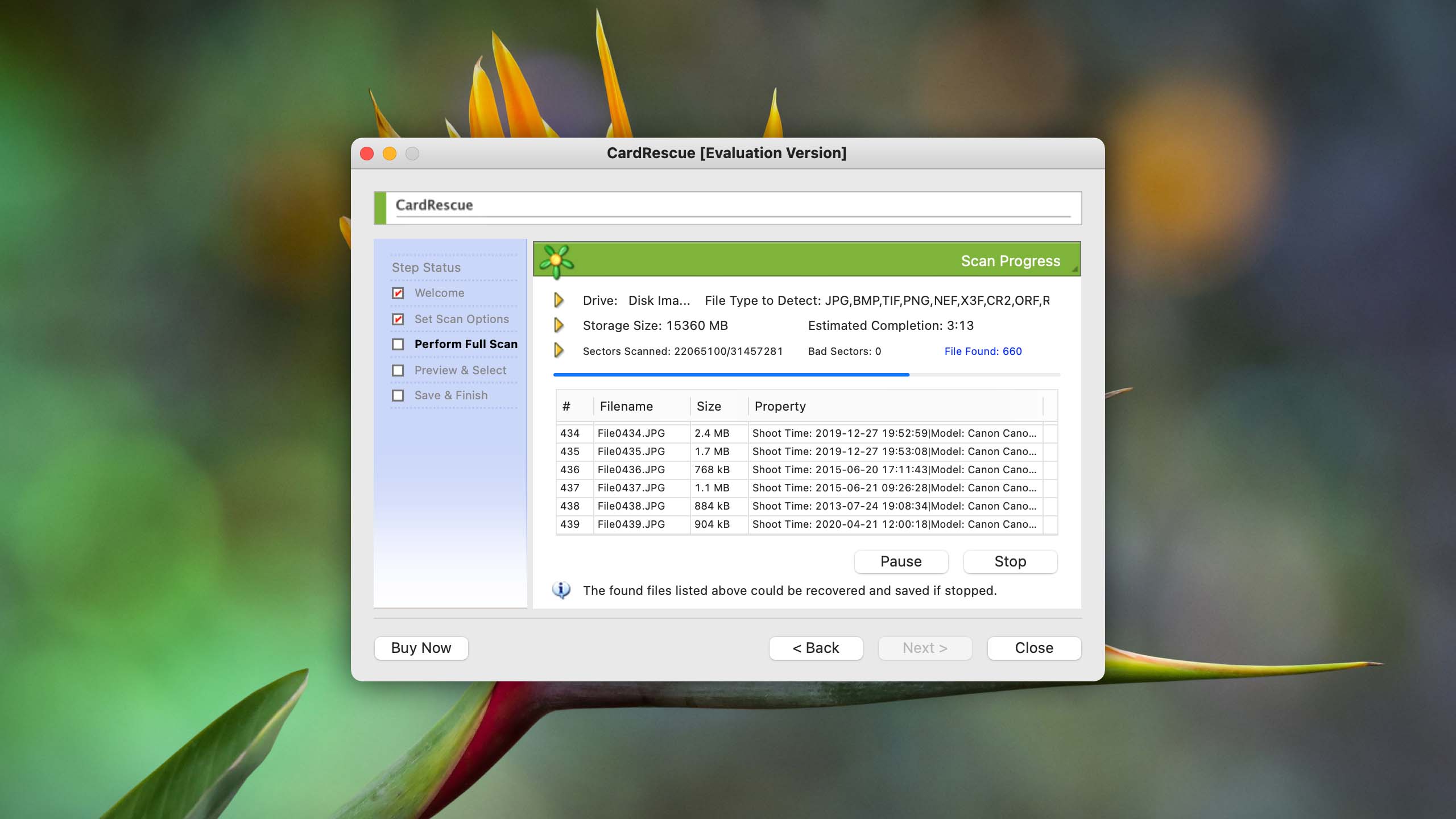1456x819 pixels.
Task: Click the arrow bullet next to Storage Size
Action: (x=559, y=325)
